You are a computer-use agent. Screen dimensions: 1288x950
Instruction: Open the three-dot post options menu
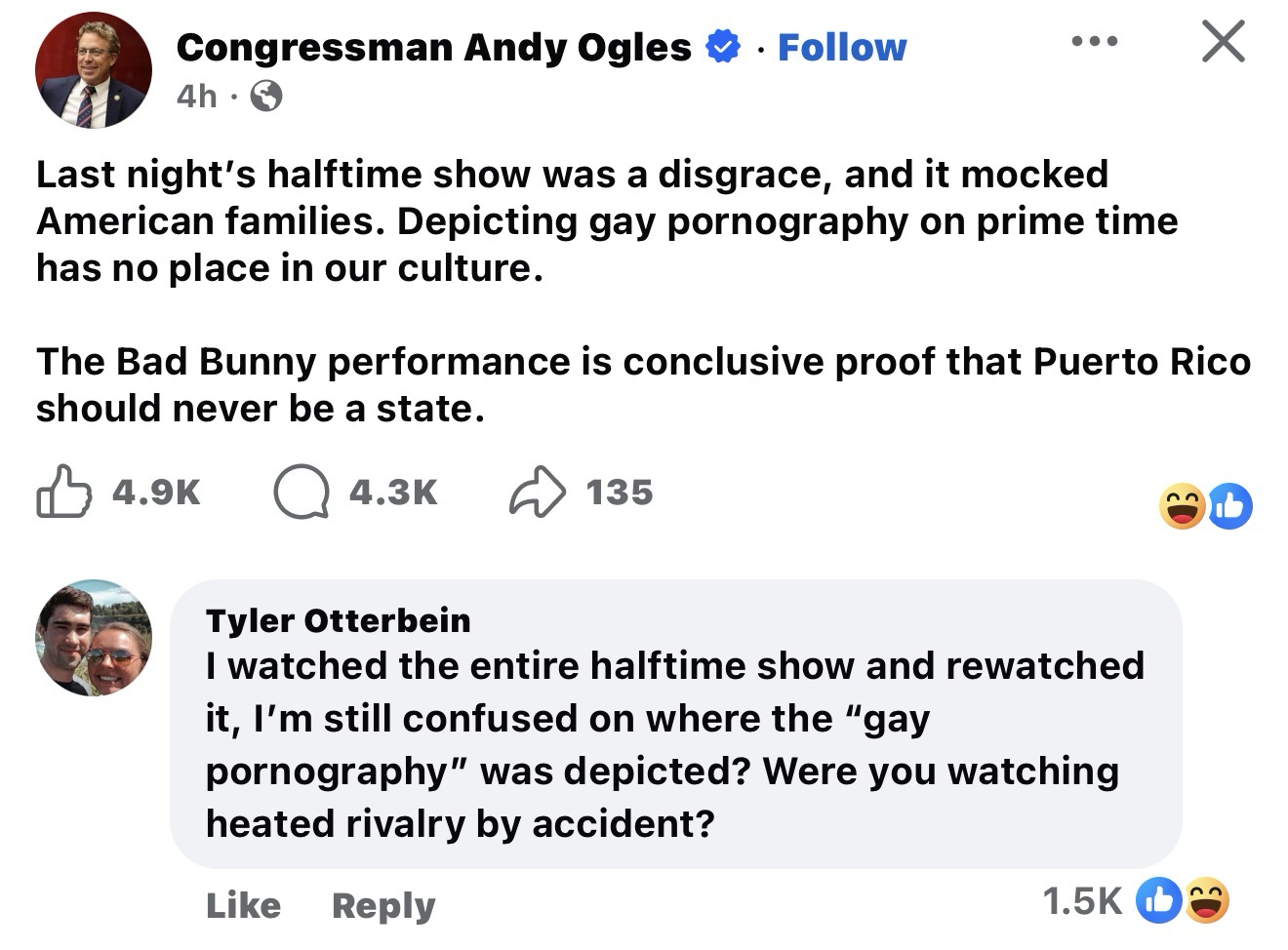(1094, 42)
